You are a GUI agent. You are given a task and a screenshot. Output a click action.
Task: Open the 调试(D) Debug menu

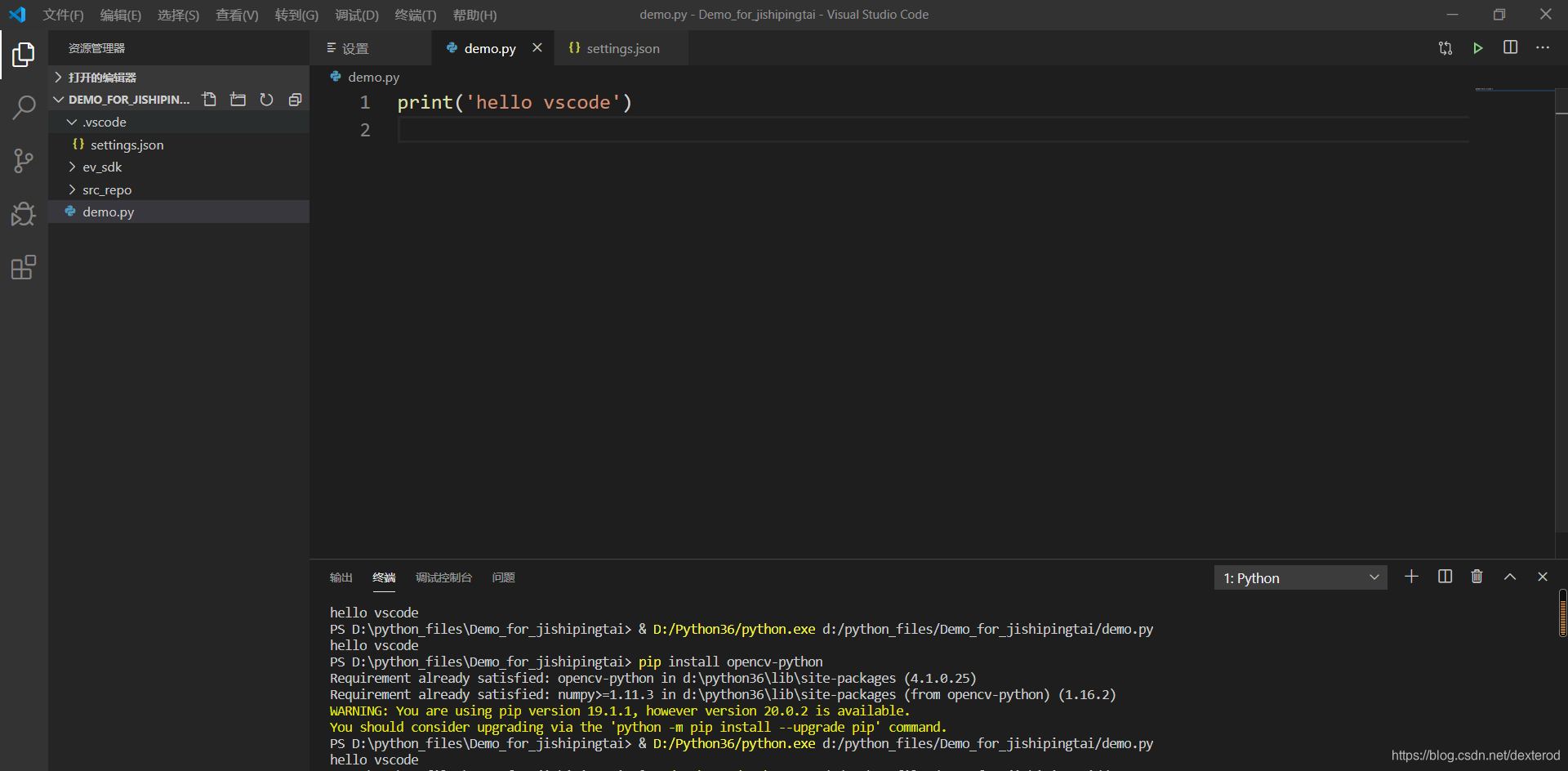[357, 15]
